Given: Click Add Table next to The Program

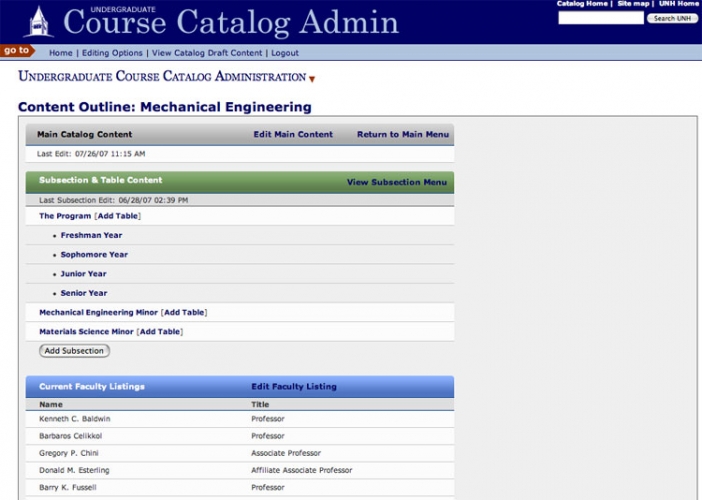Looking at the screenshot, I should [x=118, y=216].
